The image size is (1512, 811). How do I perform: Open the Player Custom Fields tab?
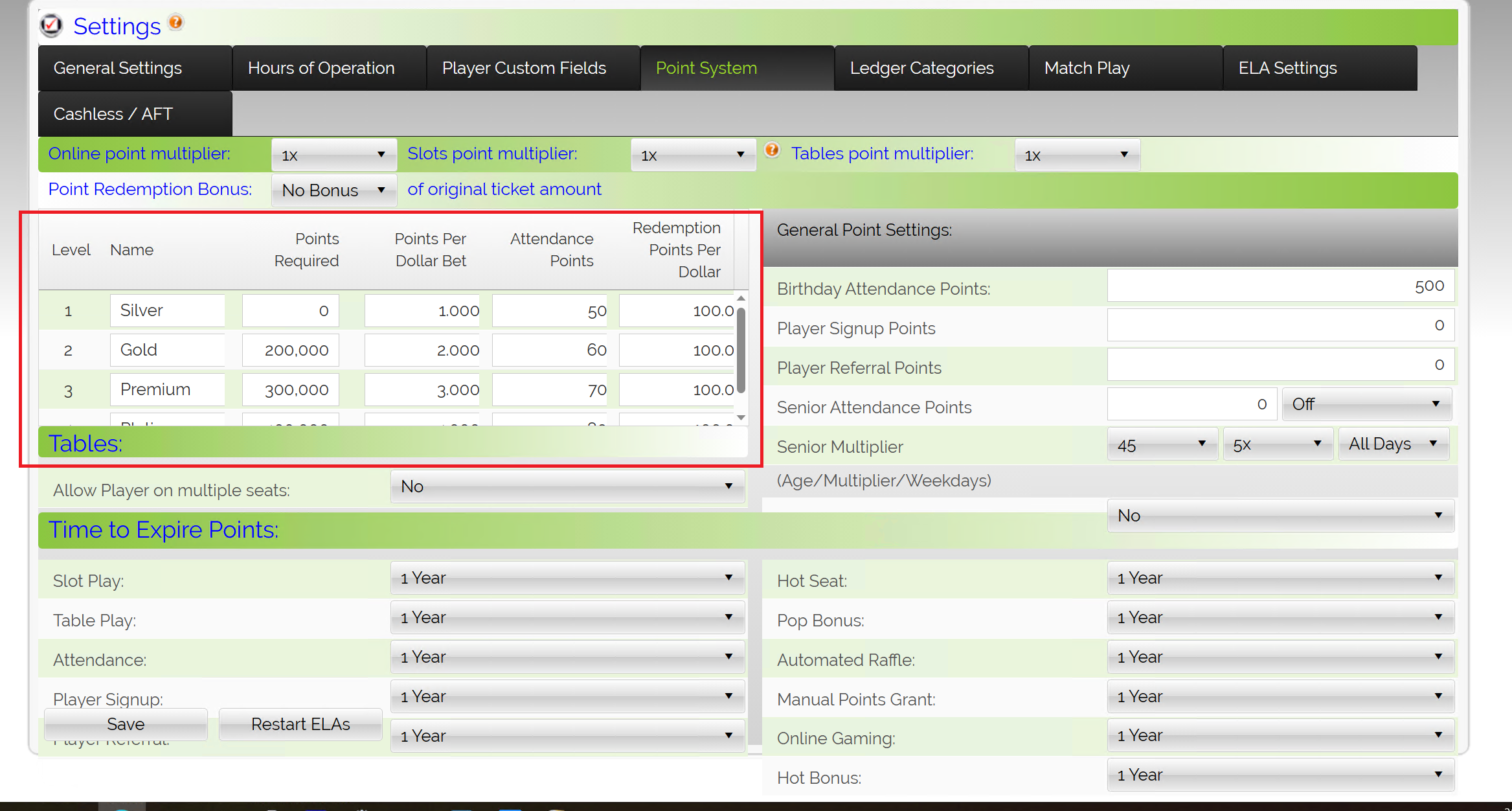coord(534,68)
